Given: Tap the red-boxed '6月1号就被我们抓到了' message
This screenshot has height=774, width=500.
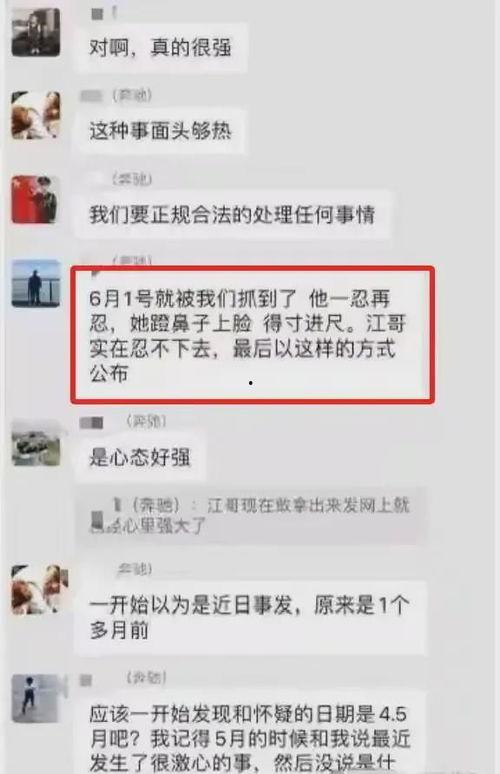Looking at the screenshot, I should [x=252, y=336].
